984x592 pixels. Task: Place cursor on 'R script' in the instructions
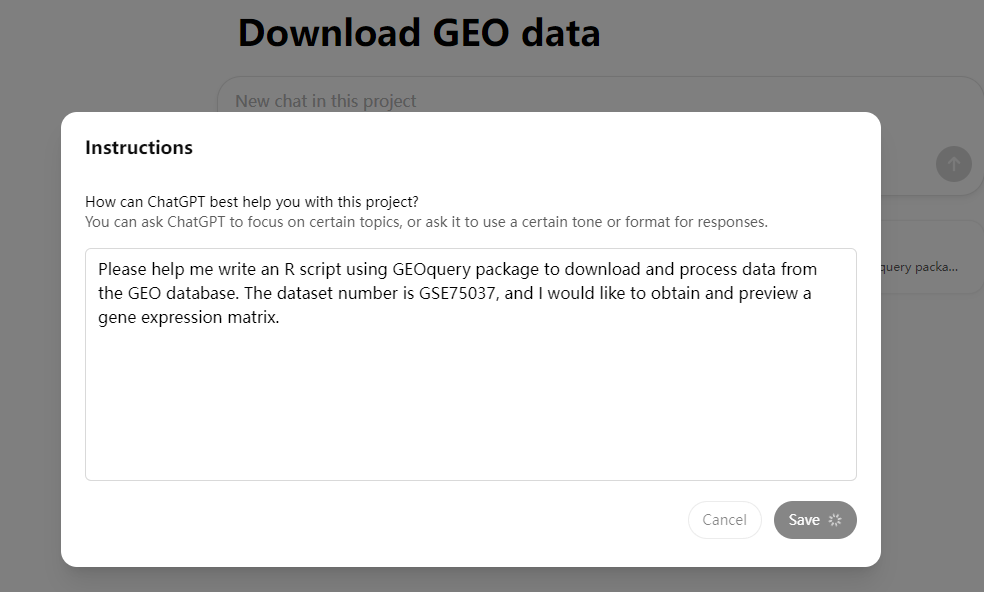tap(312, 269)
